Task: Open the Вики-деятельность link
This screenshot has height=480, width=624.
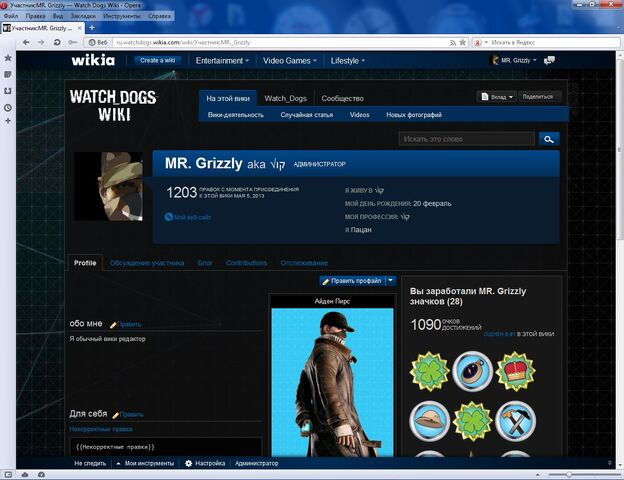Action: coord(236,115)
